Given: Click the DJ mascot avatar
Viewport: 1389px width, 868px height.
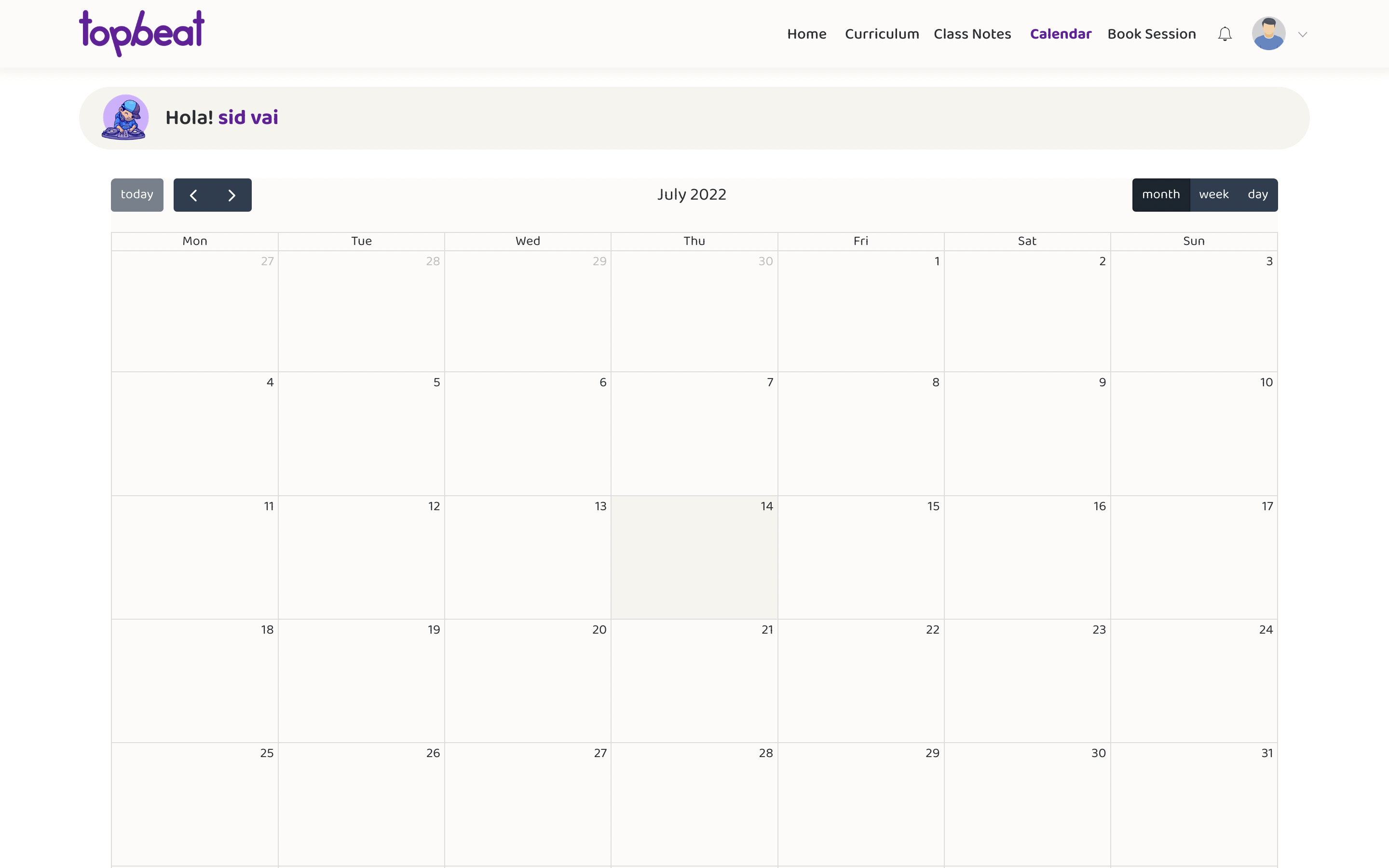Looking at the screenshot, I should (x=125, y=118).
